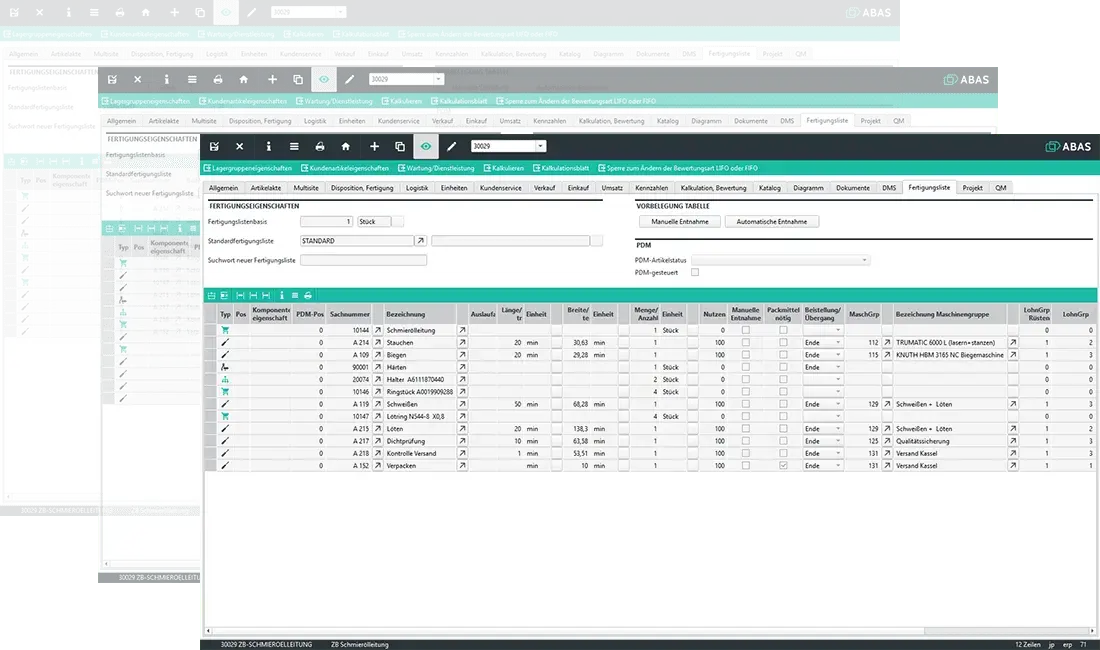The image size is (1100, 650).
Task: Switch to Kalkulation, Bewertung tab in front window
Action: [711, 187]
